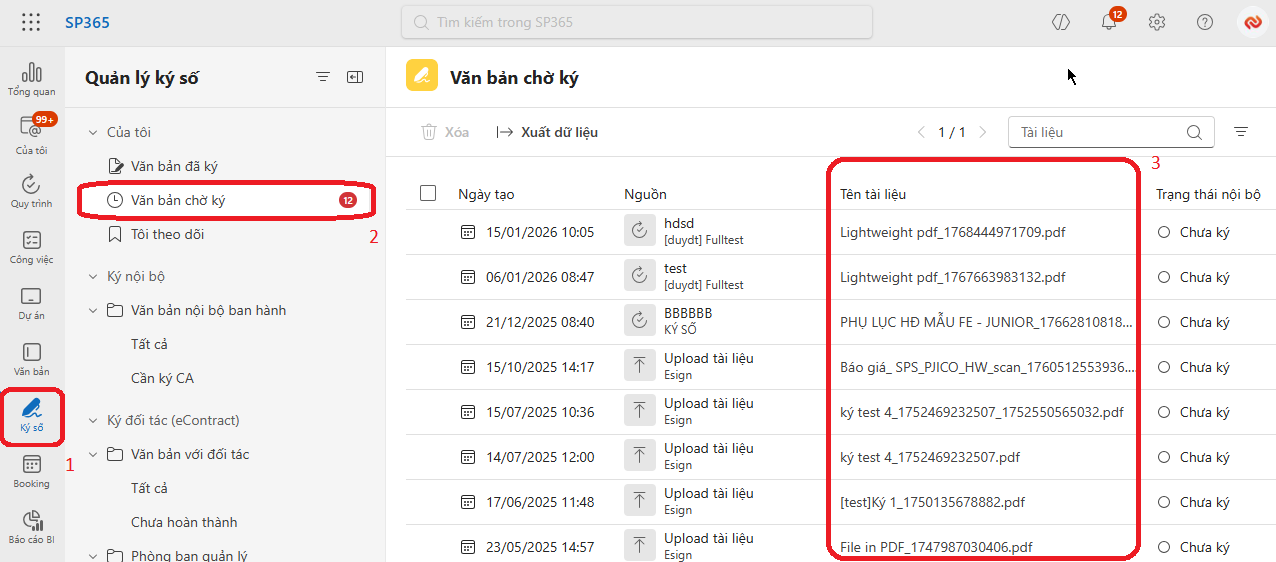This screenshot has width=1276, height=562.
Task: Click the Xuất dữ liệu button
Action: pyautogui.click(x=548, y=132)
